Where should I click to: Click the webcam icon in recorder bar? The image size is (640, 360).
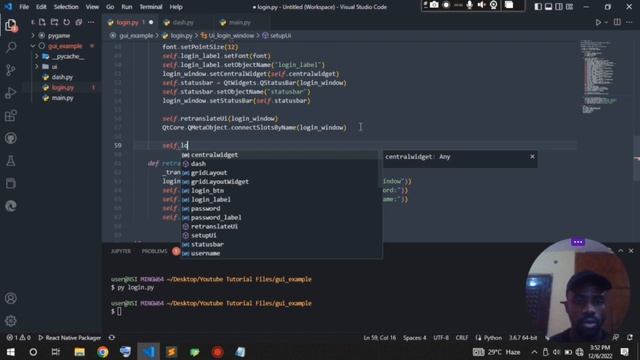[493, 5]
